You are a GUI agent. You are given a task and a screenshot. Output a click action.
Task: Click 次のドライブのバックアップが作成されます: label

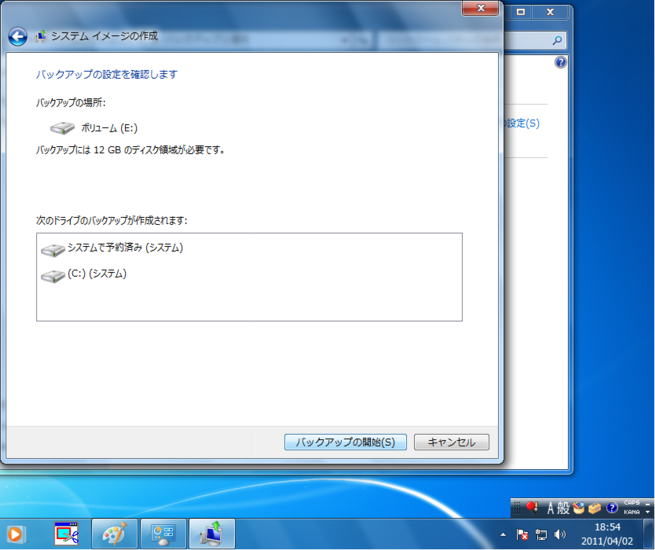tap(112, 220)
